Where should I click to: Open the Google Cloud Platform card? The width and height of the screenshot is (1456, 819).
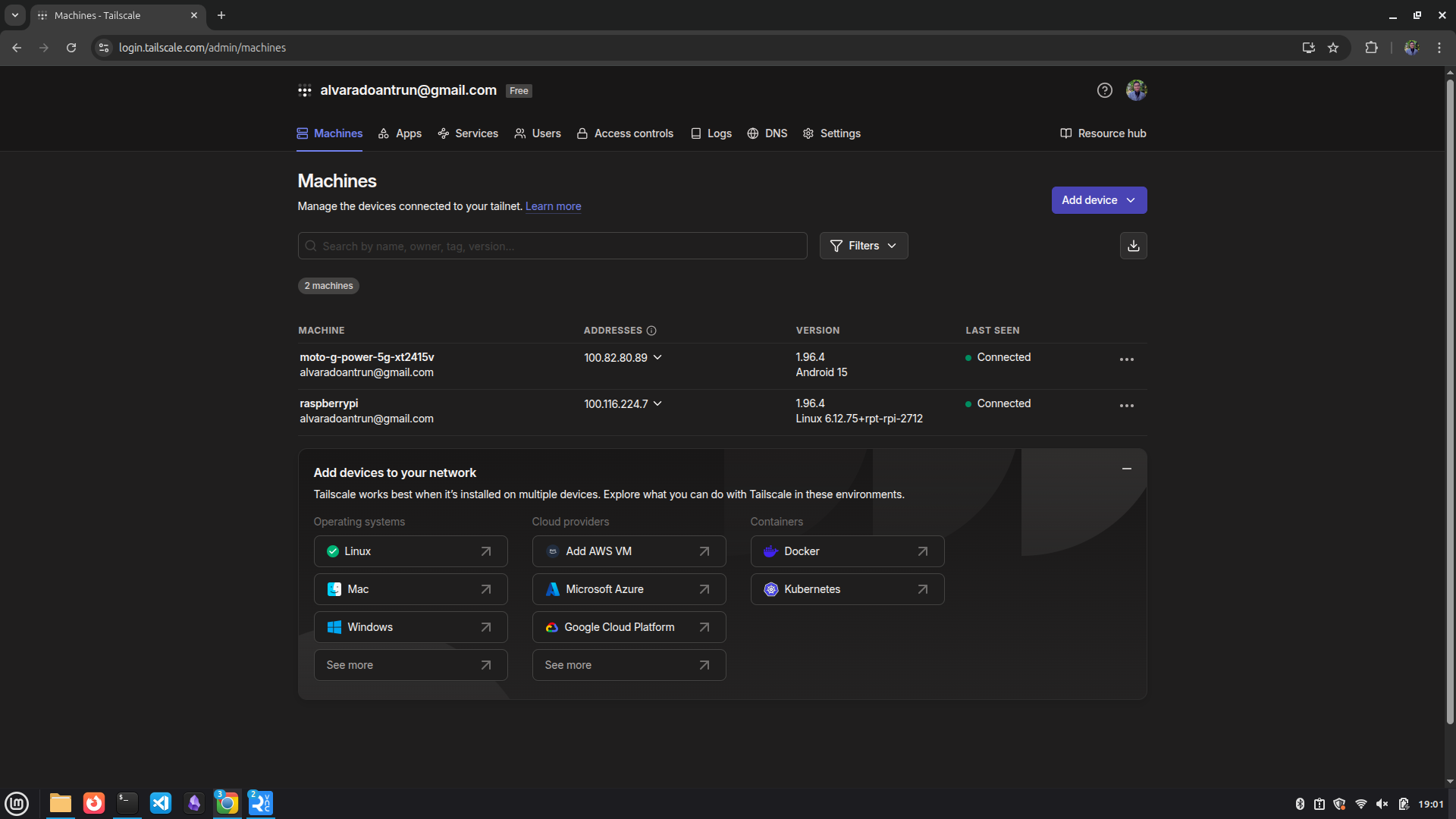pos(629,627)
